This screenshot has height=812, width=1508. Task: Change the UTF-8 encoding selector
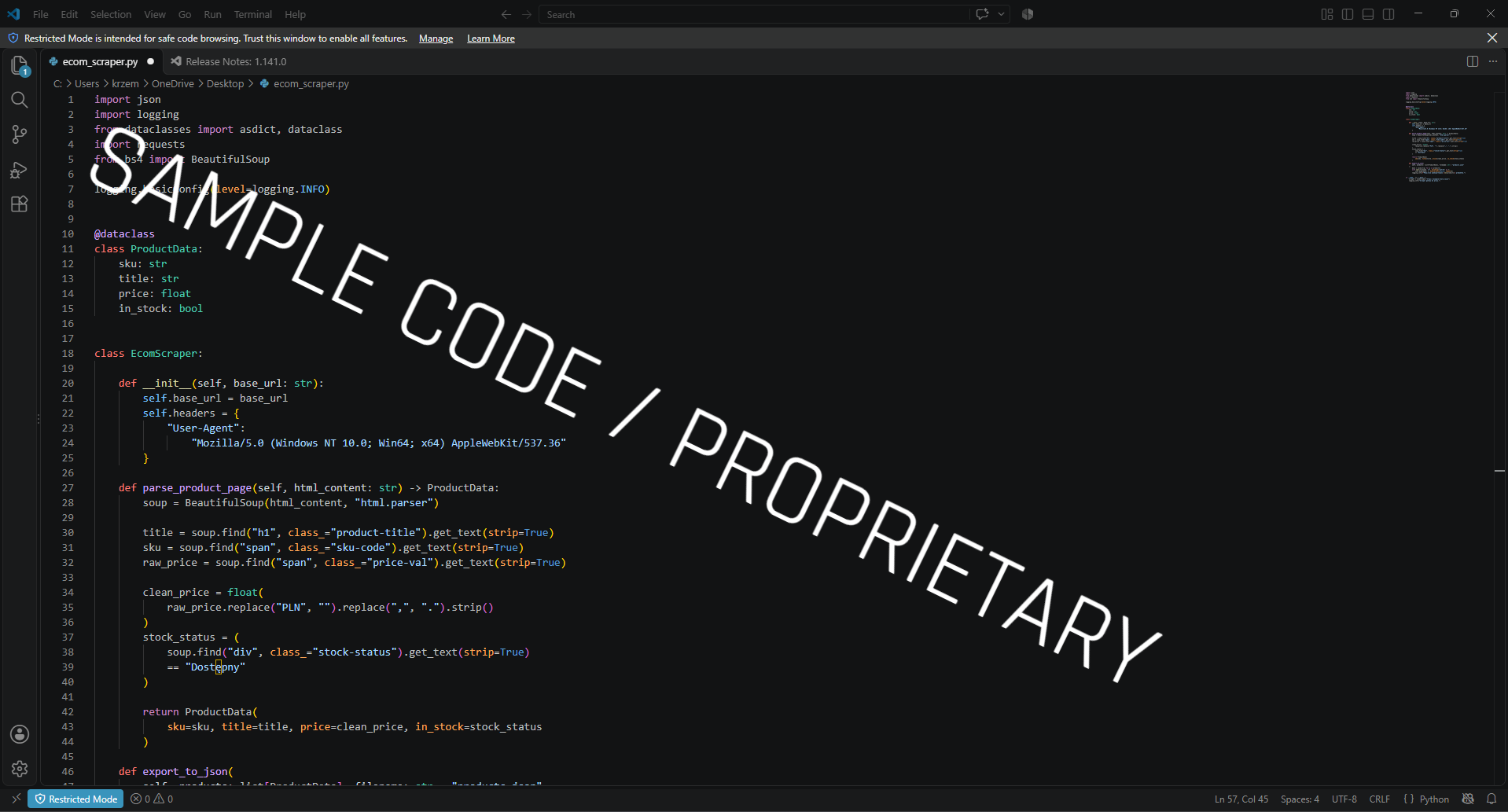[x=1344, y=799]
